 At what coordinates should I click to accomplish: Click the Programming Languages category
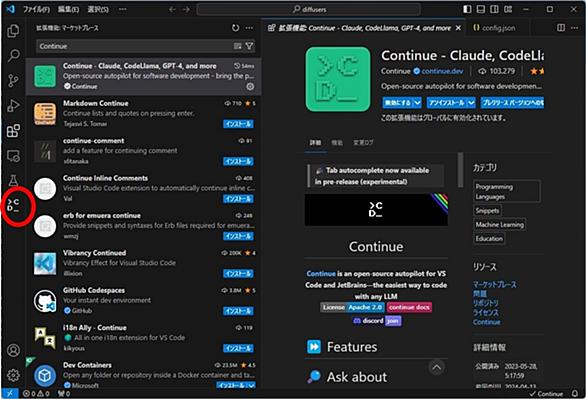point(507,191)
